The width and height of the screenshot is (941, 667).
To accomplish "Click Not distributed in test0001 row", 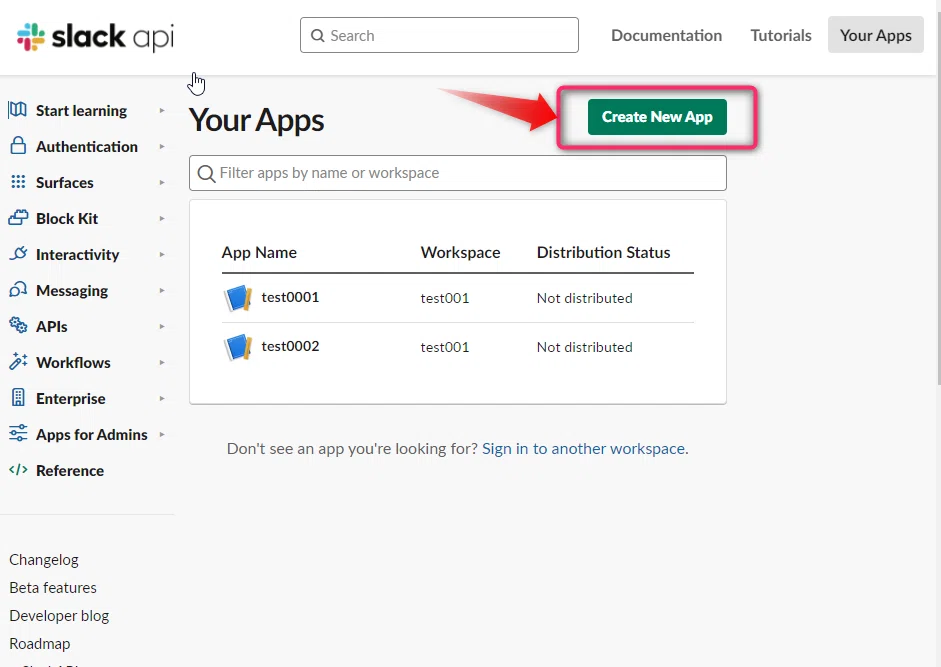I will [585, 298].
